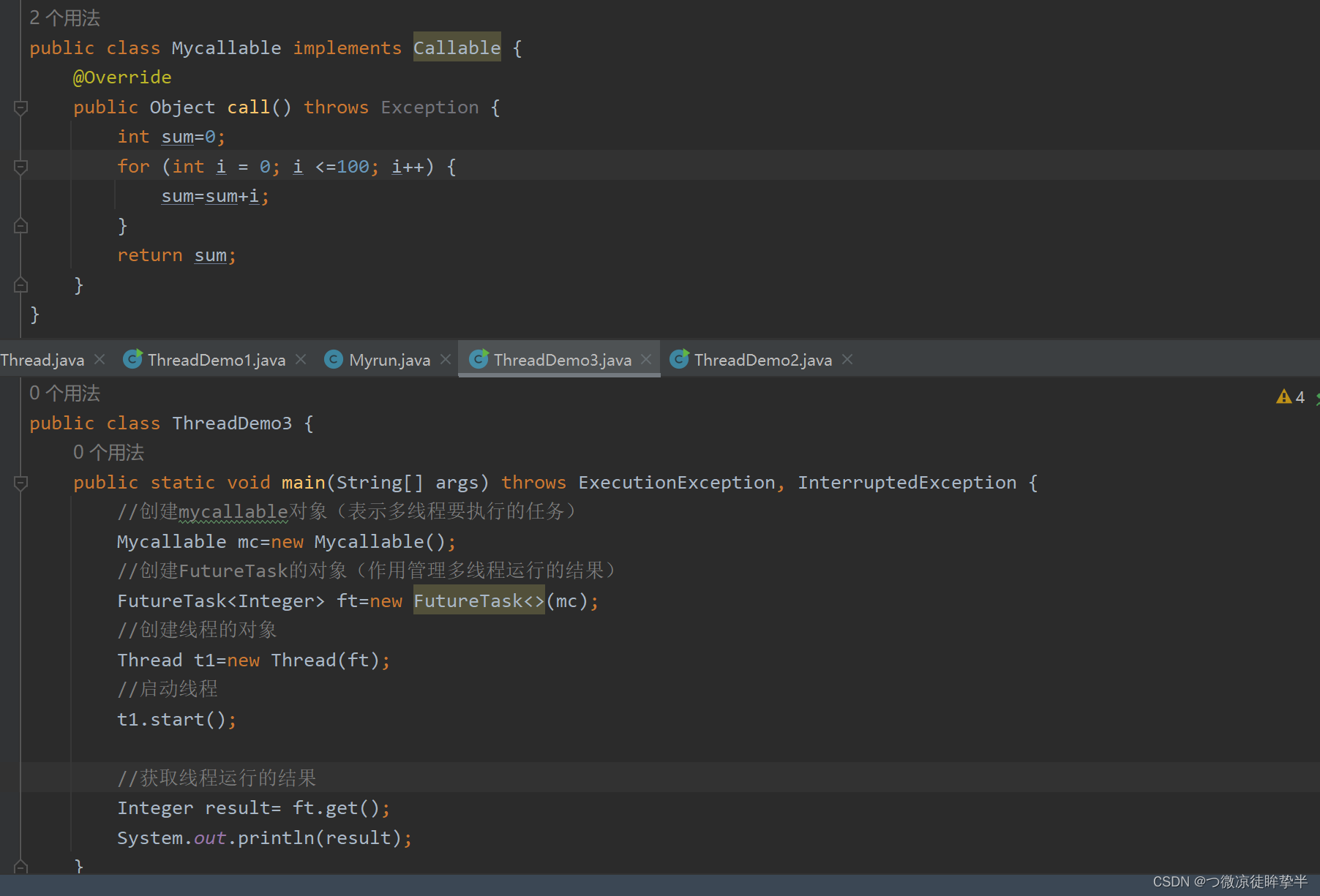
Task: Click the @Override annotation
Action: click(122, 78)
